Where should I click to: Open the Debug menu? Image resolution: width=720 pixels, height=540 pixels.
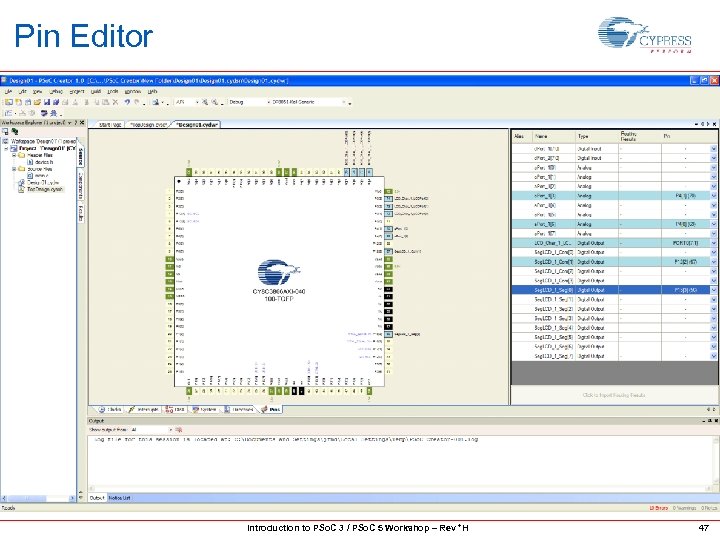(x=56, y=91)
